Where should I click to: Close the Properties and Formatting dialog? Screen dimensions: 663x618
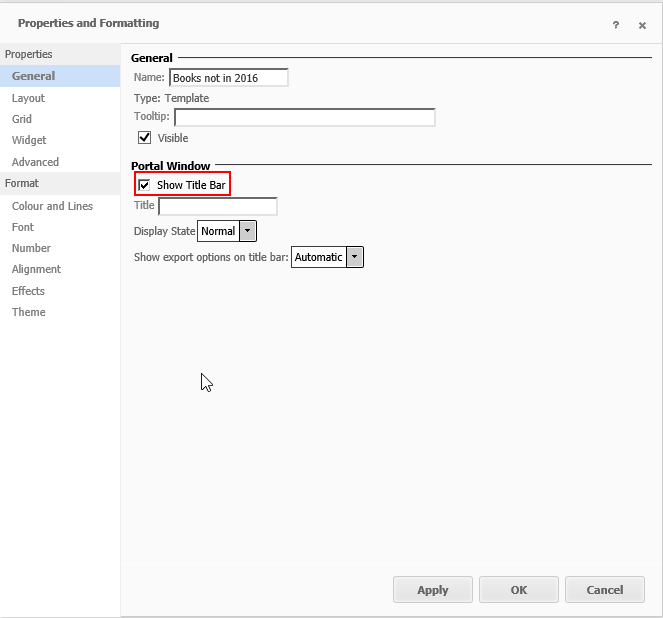pyautogui.click(x=642, y=25)
